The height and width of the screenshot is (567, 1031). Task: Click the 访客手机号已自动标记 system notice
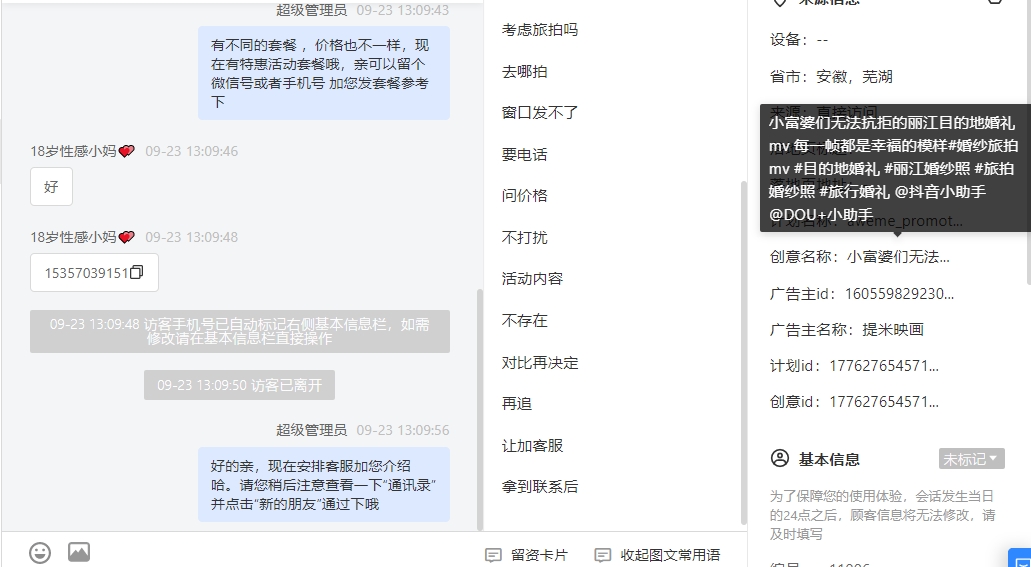click(x=240, y=332)
